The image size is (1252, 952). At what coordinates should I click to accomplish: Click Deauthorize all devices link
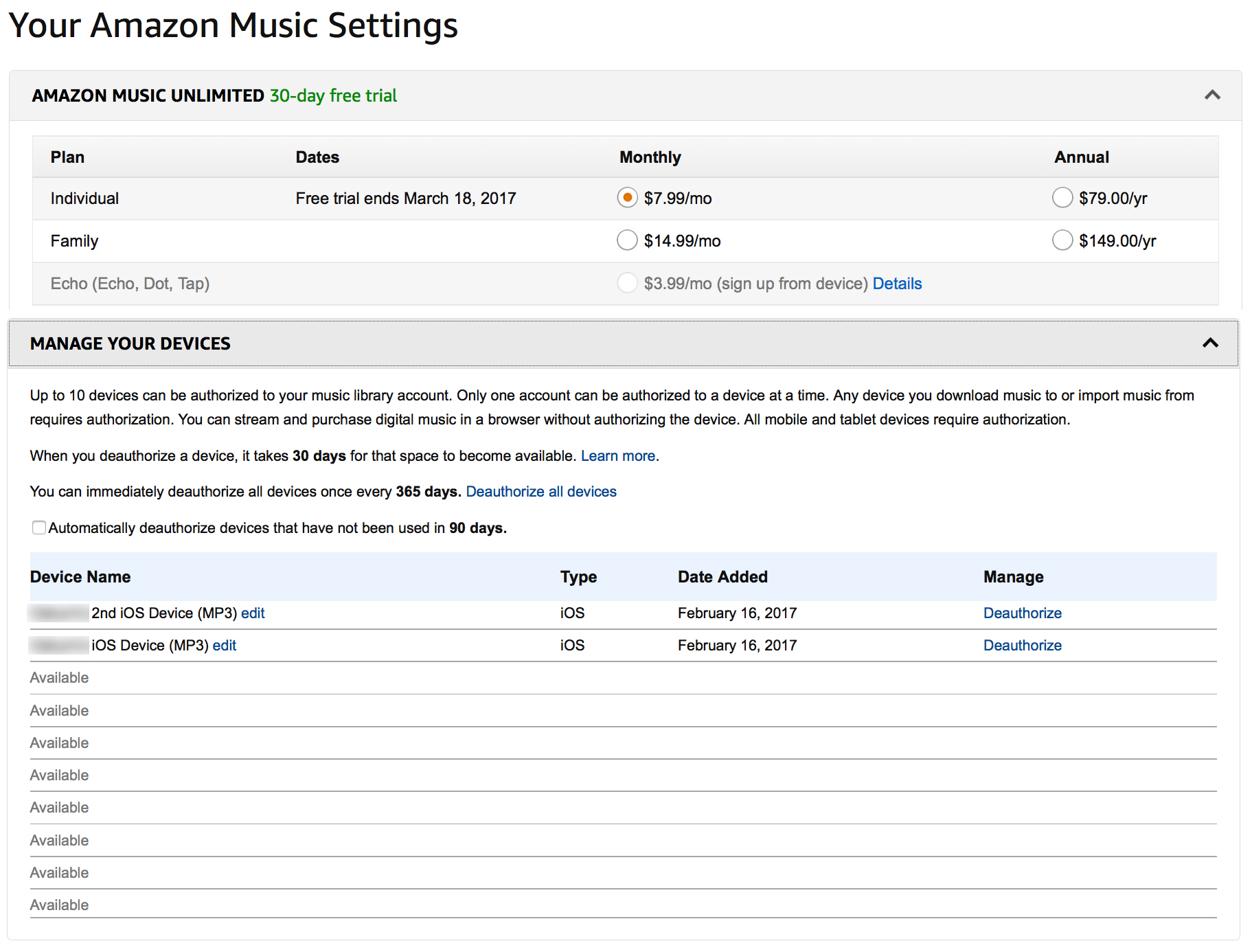pos(541,492)
